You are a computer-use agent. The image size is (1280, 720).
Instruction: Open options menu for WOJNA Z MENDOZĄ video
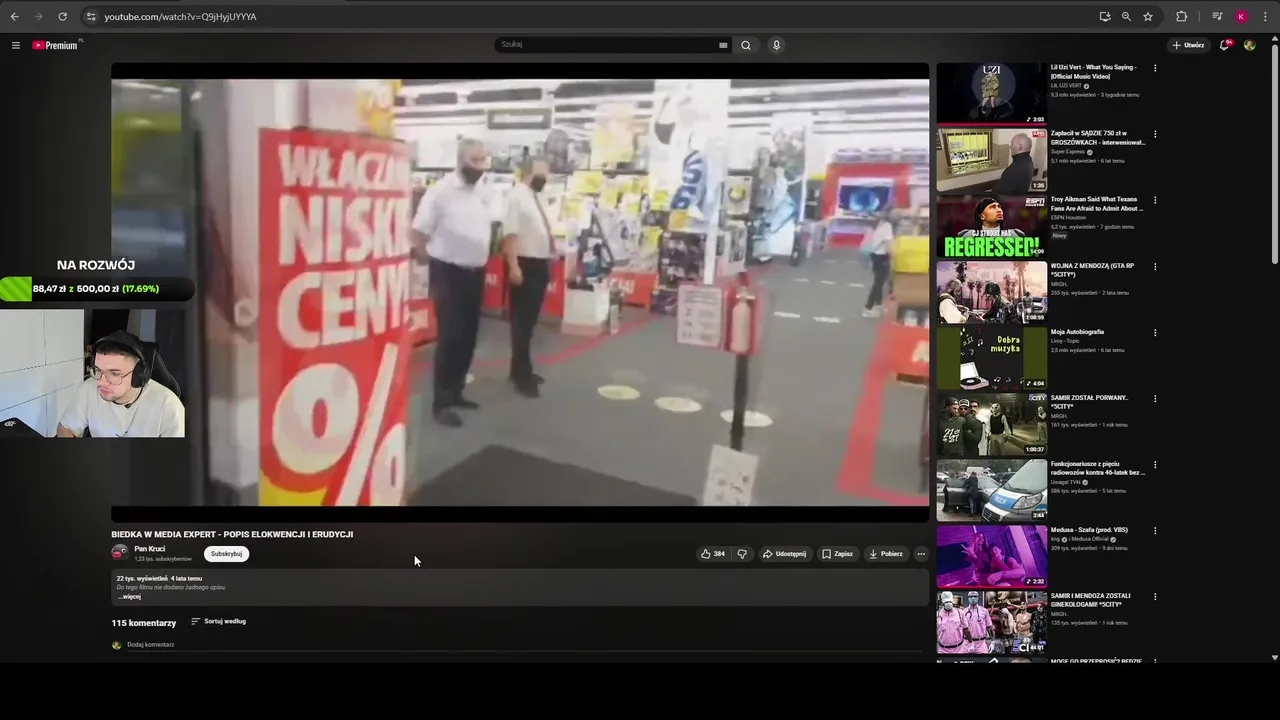(x=1155, y=267)
